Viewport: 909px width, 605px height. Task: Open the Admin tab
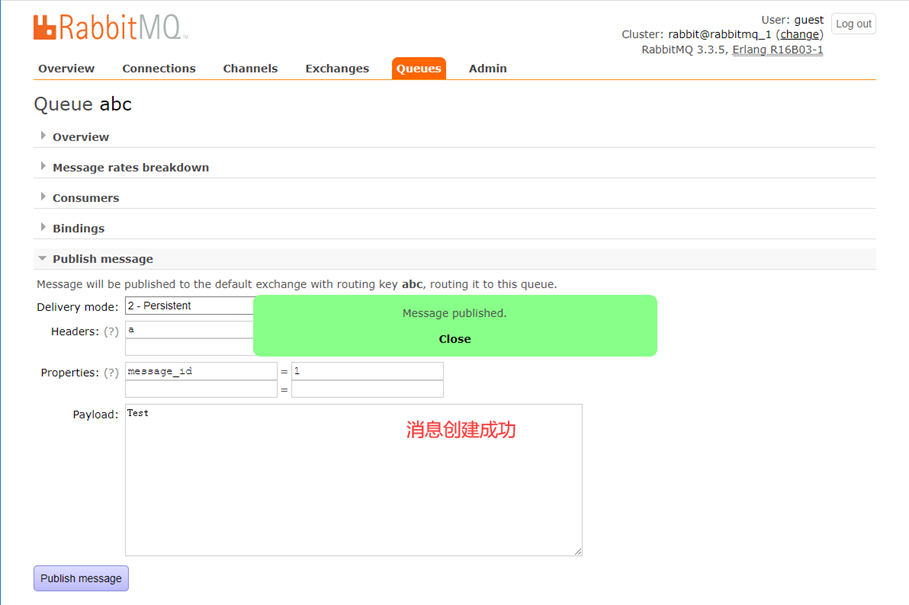(488, 68)
